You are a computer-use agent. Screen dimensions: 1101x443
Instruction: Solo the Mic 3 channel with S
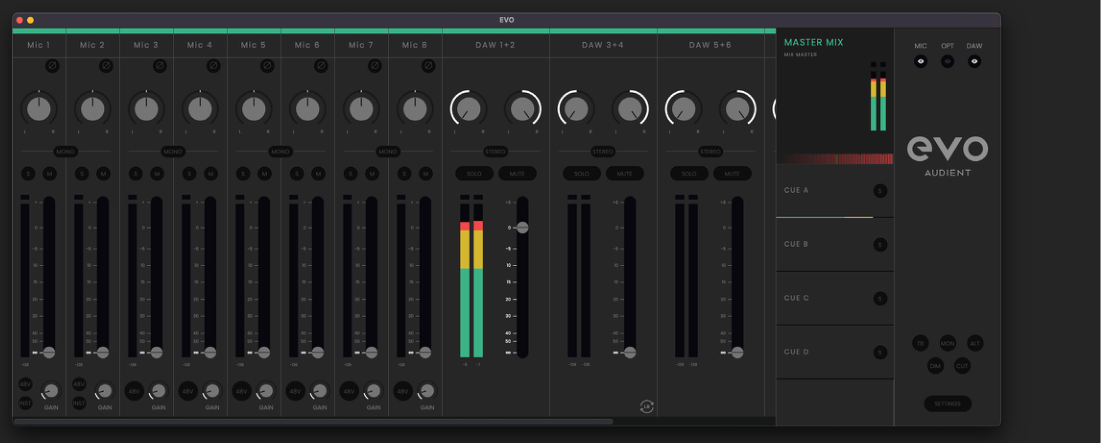point(136,173)
